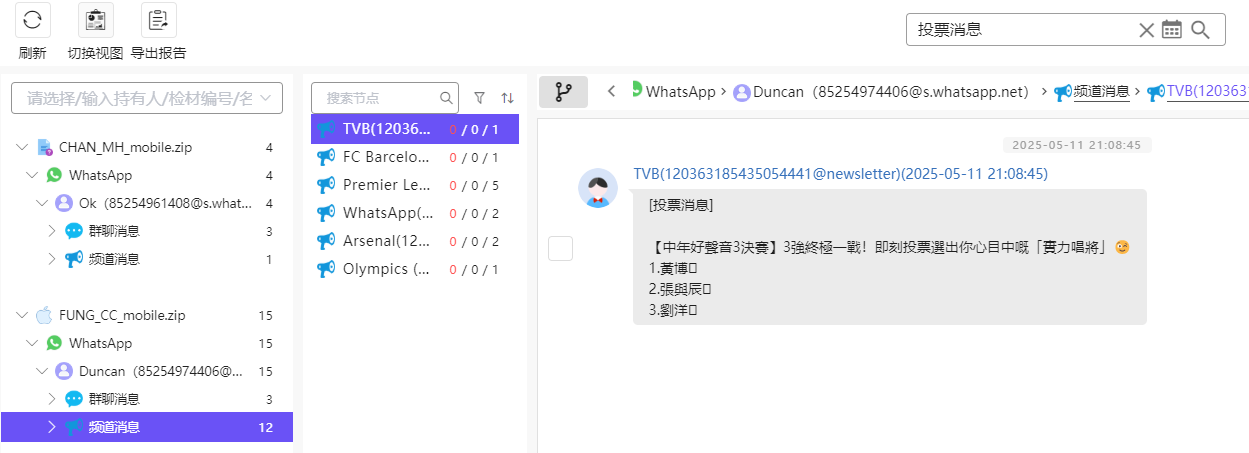Select the Arsenal(12... channel row
The image size is (1249, 453).
[415, 241]
